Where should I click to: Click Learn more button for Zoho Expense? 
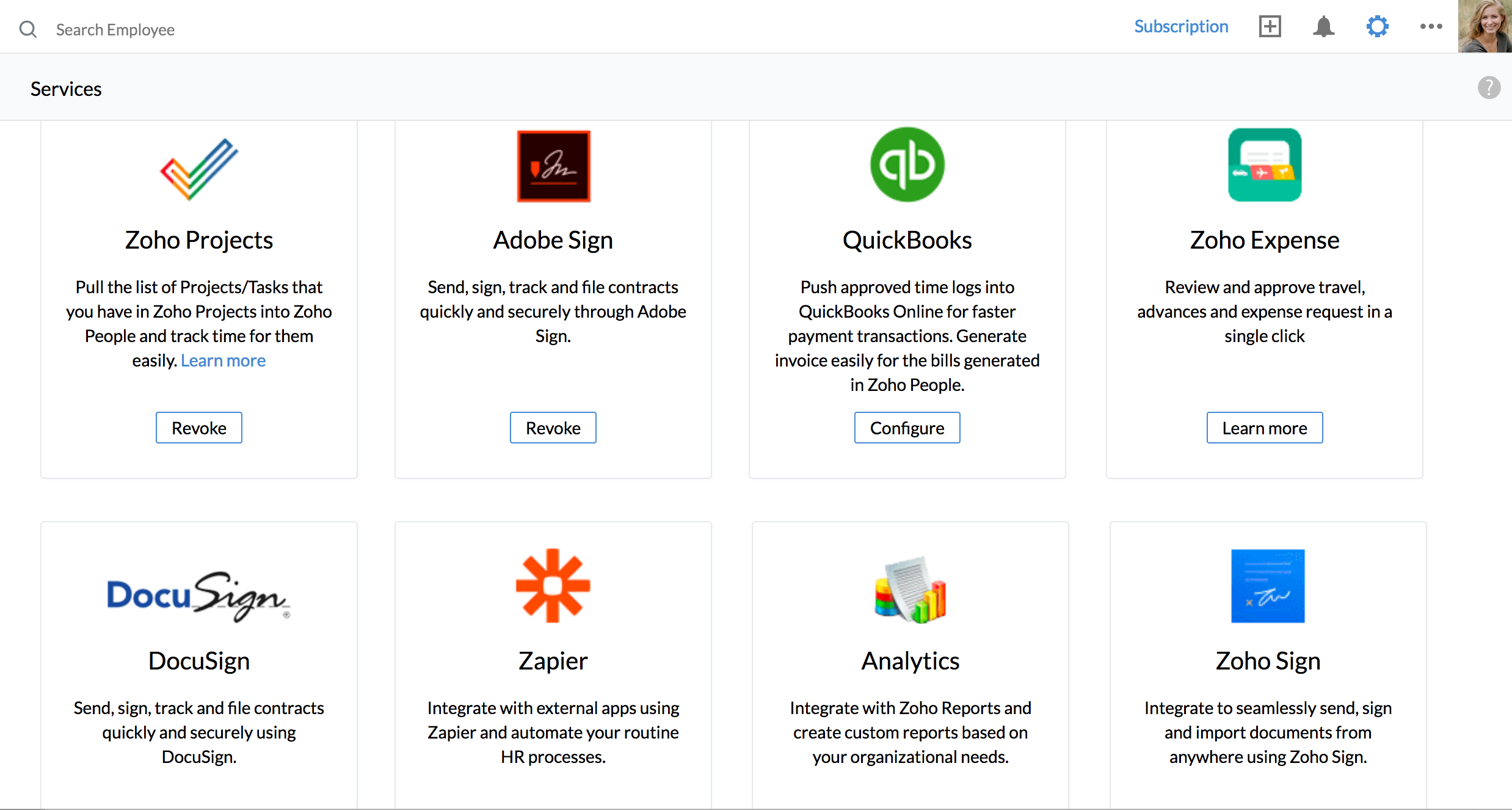pyautogui.click(x=1265, y=428)
